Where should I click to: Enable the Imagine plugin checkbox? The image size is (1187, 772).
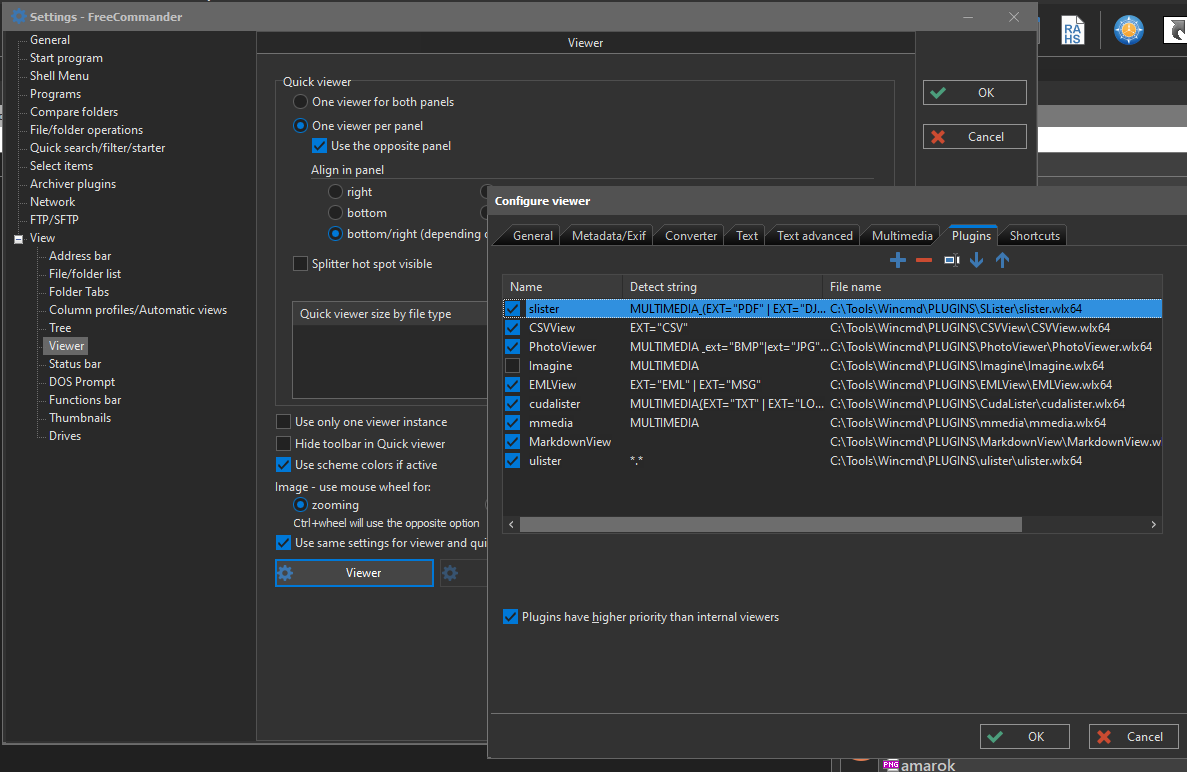click(512, 366)
